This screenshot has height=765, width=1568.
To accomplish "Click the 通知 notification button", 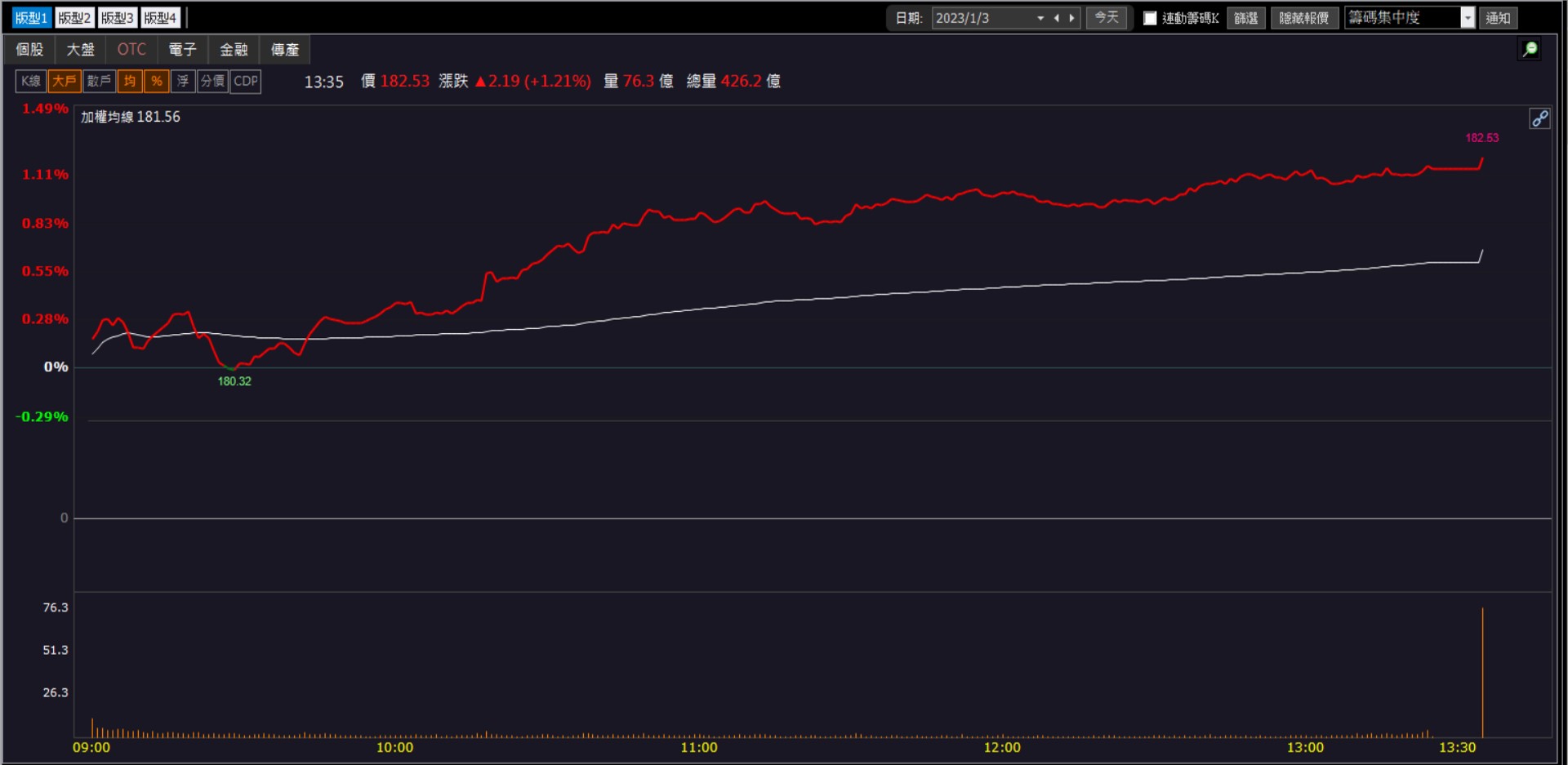I will [1498, 18].
